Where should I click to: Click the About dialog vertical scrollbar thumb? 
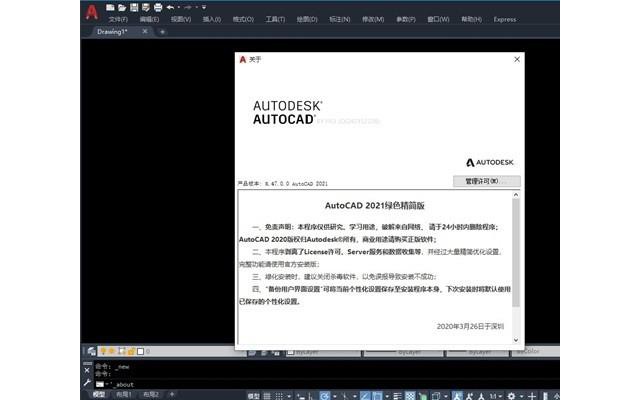click(516, 252)
